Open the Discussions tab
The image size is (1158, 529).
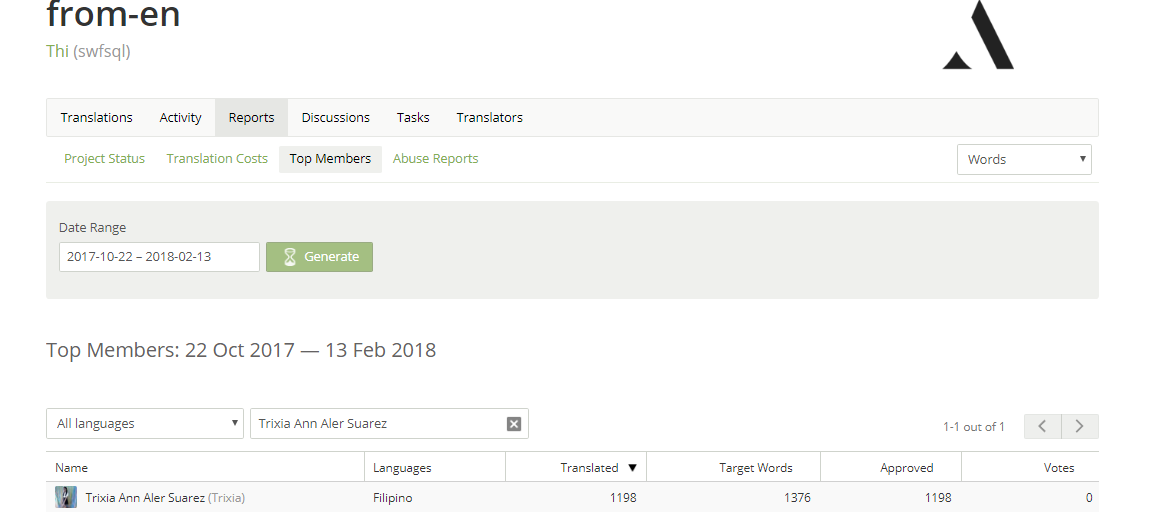click(x=335, y=117)
